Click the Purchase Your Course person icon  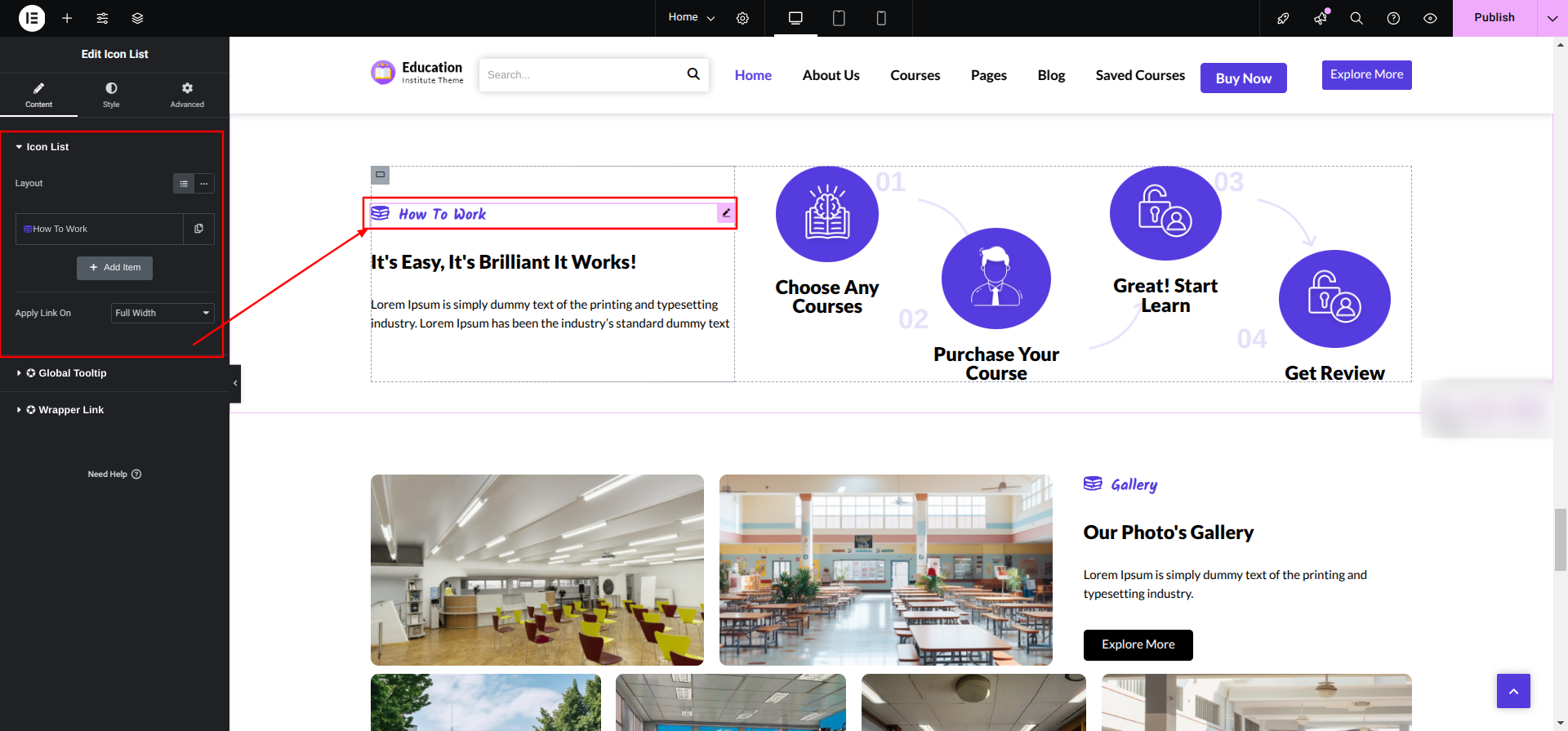(996, 279)
